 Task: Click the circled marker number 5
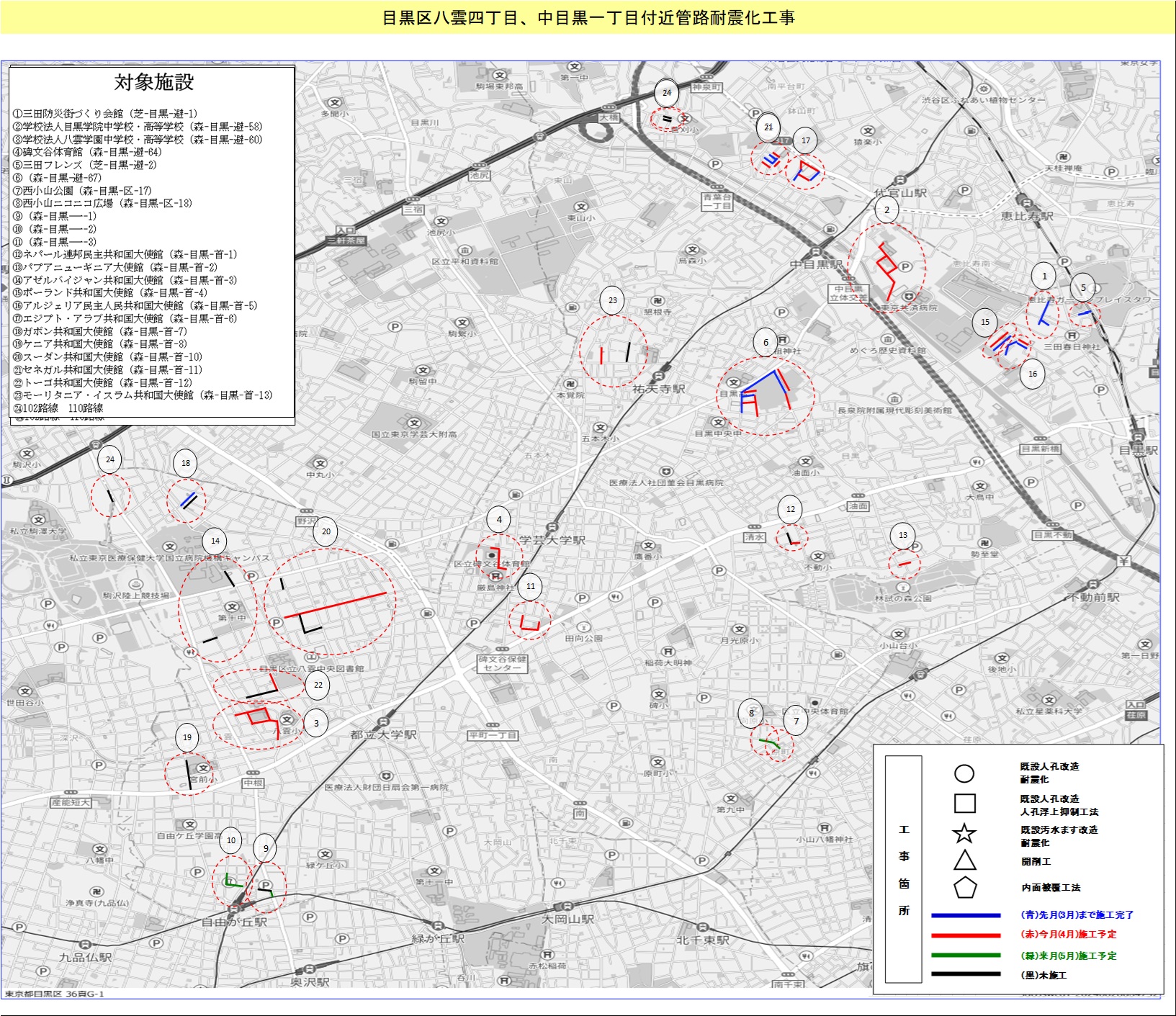(1083, 287)
